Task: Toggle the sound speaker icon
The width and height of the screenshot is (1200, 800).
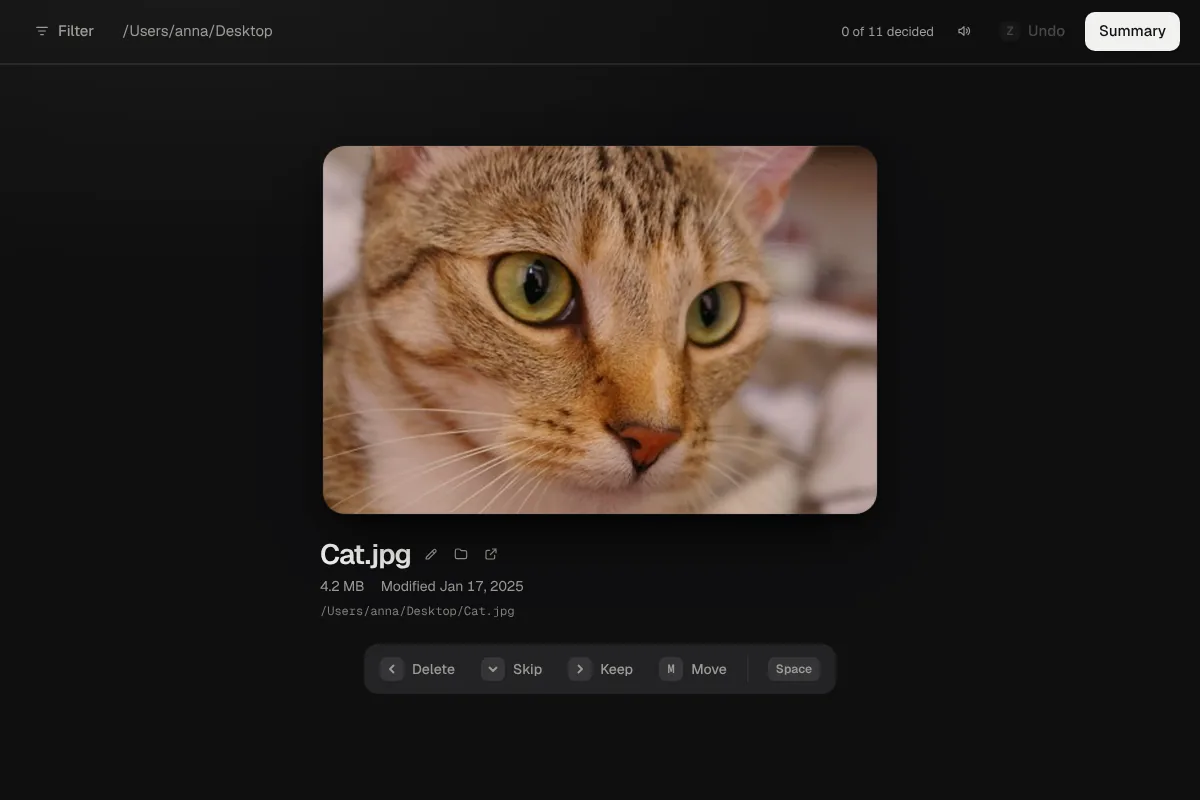Action: coord(964,31)
